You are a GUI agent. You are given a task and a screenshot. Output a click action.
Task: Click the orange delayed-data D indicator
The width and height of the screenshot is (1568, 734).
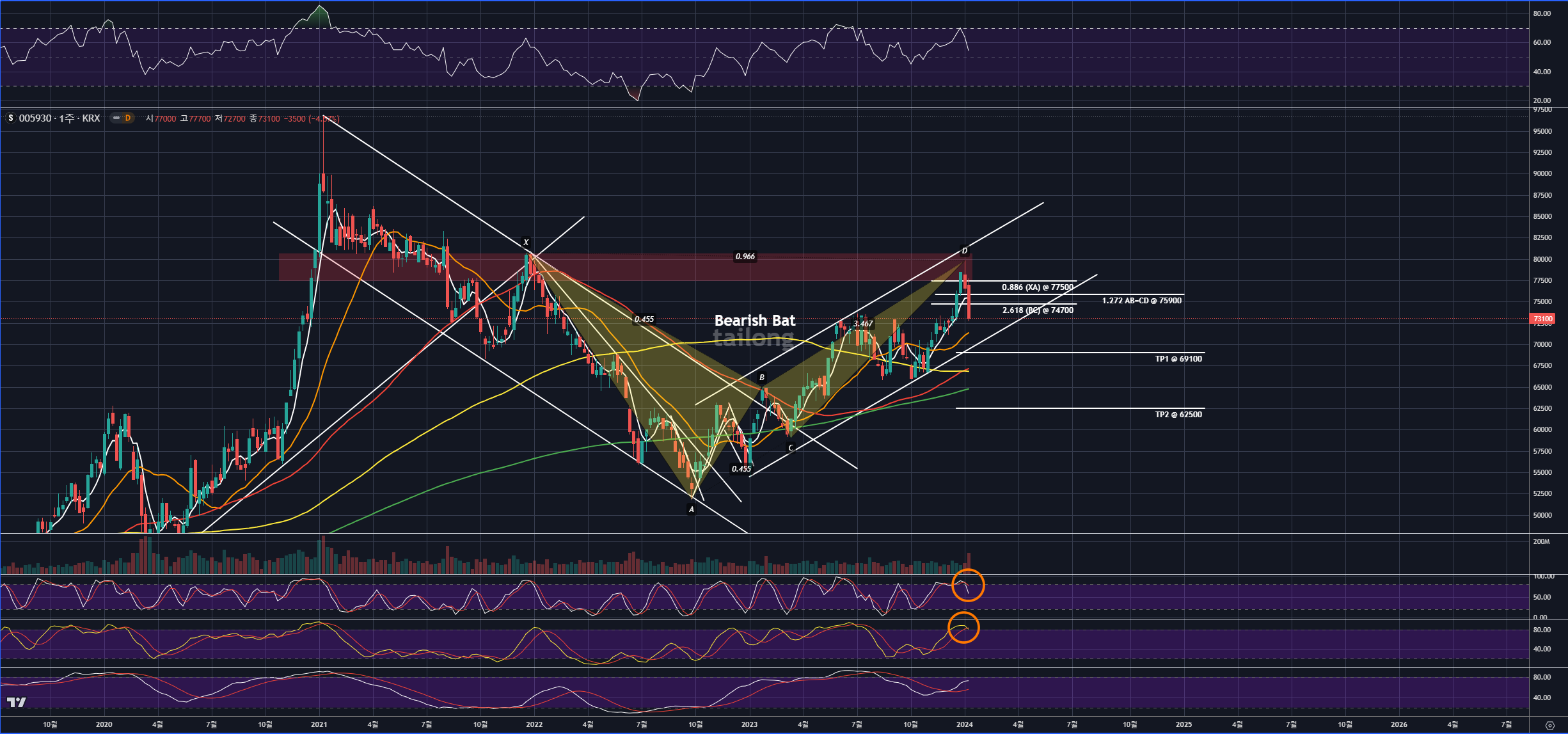tap(127, 118)
